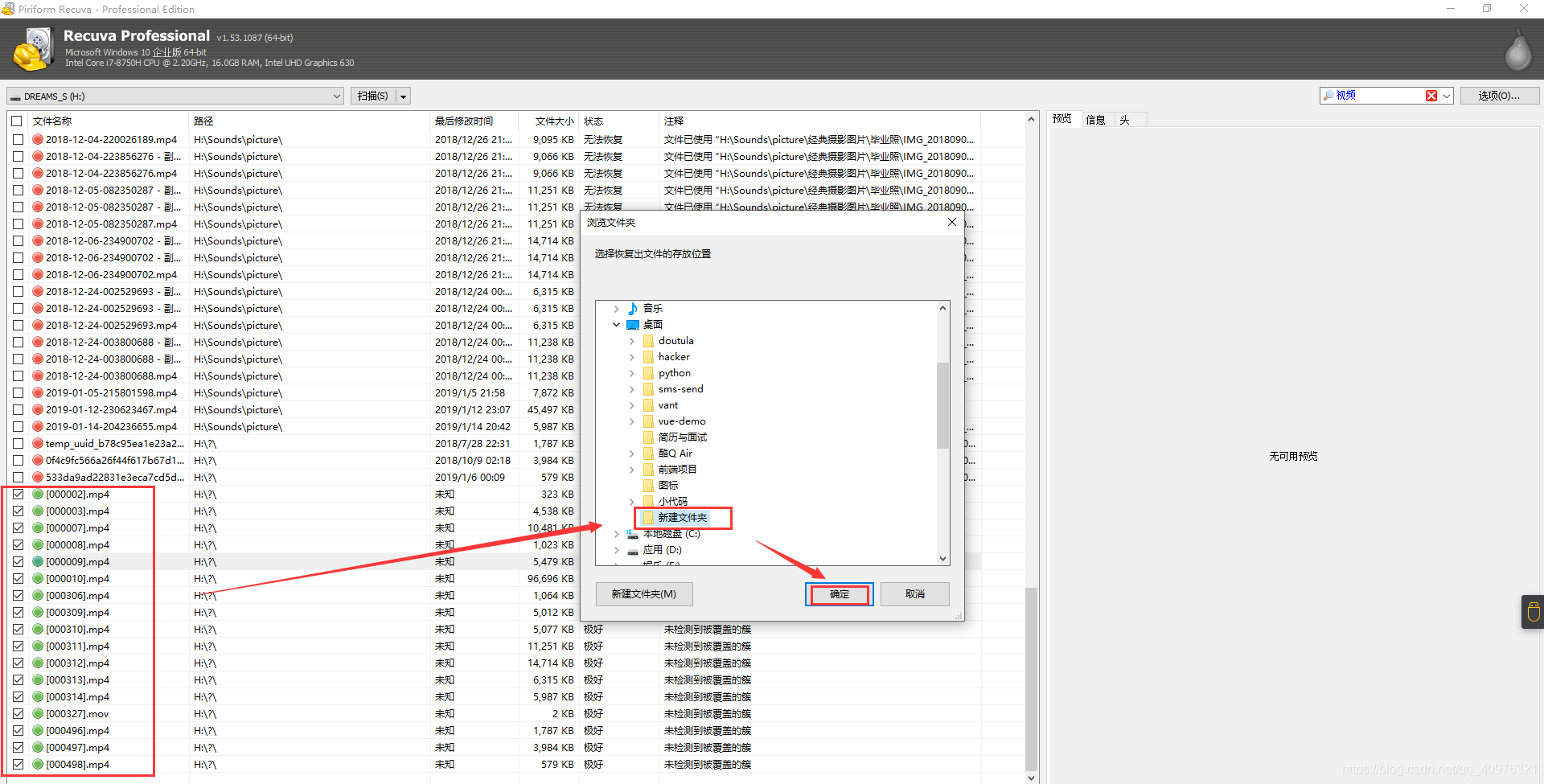Uncheck the box for [000002].mp4
This screenshot has width=1544, height=784.
18,495
